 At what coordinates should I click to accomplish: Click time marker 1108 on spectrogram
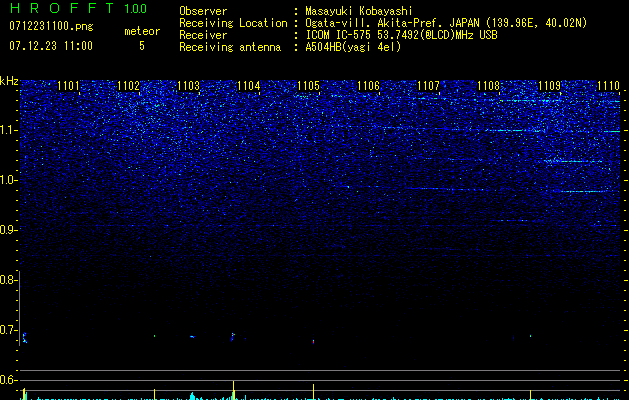point(489,86)
